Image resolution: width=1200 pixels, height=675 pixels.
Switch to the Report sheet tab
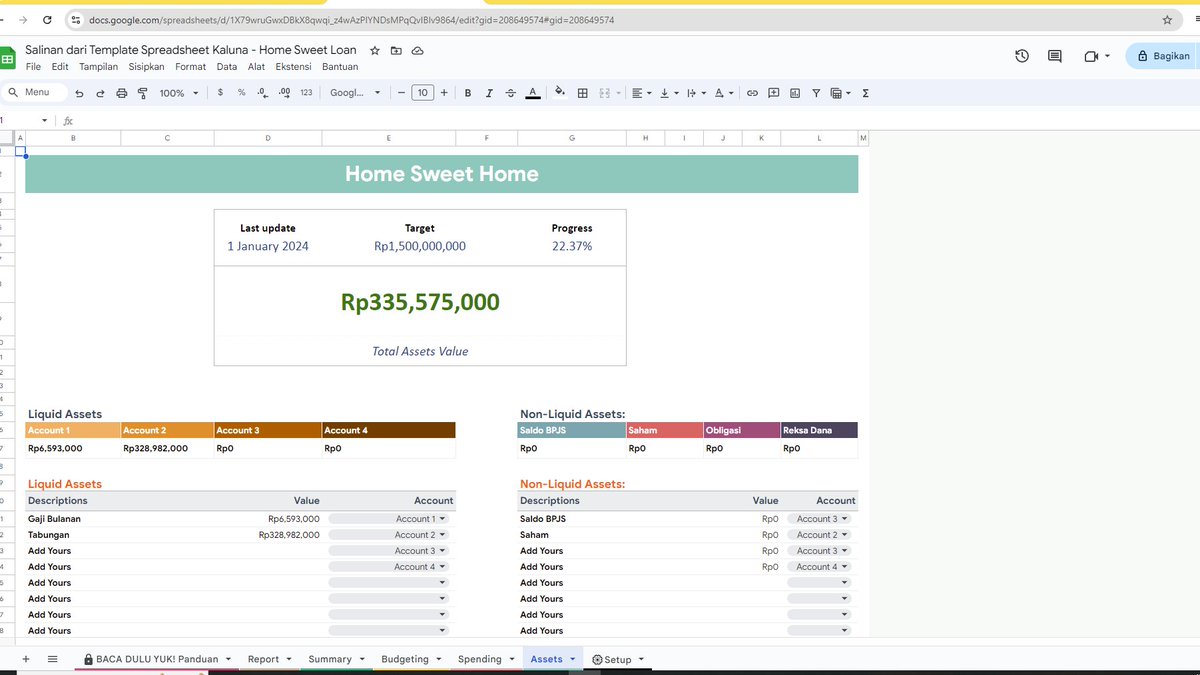(269, 659)
